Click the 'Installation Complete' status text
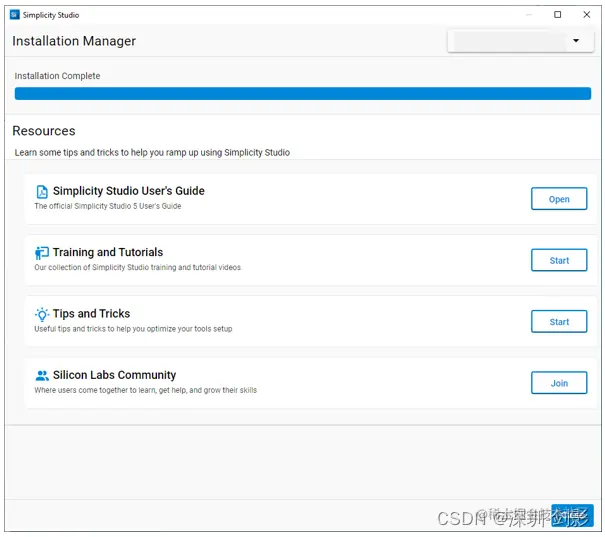605x537 pixels. tap(57, 76)
